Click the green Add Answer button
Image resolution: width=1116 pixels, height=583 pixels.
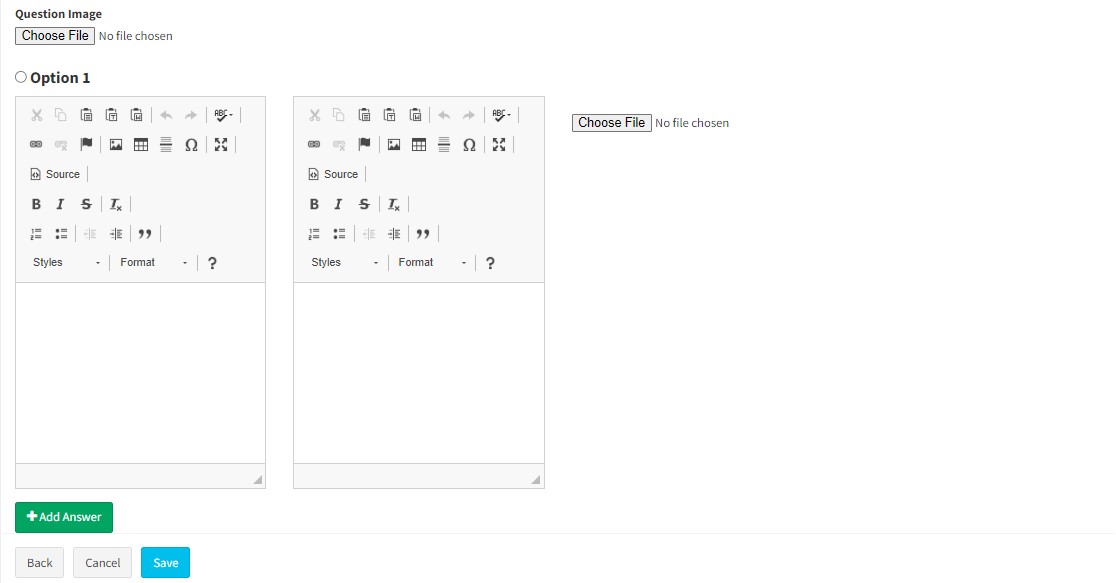[64, 517]
